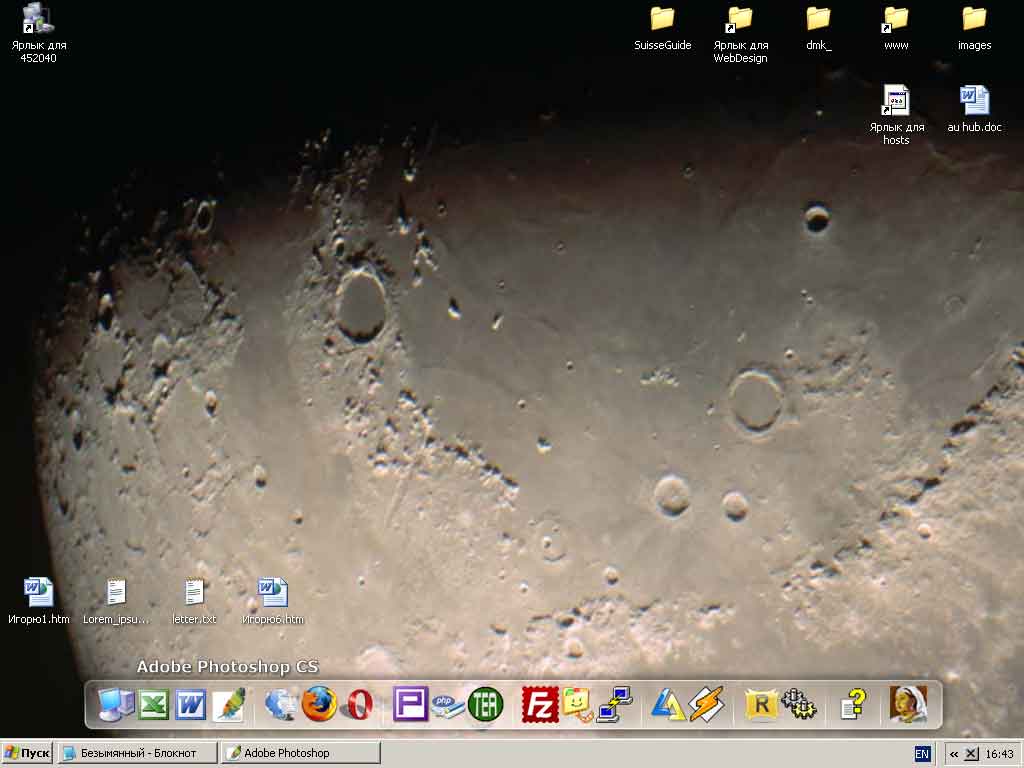
Task: Select the letter.txt file
Action: click(194, 601)
